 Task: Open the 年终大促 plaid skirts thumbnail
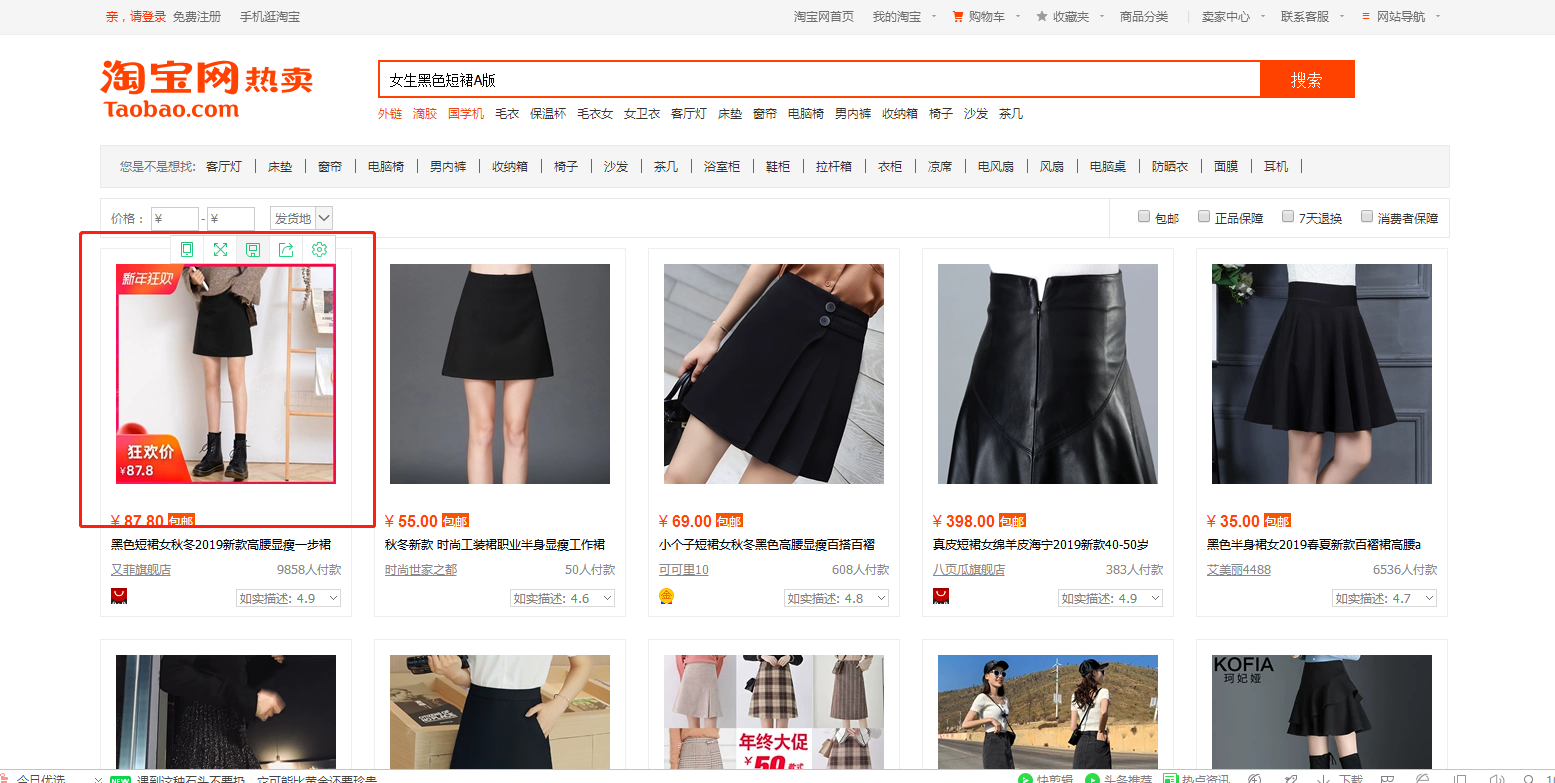pyautogui.click(x=774, y=712)
